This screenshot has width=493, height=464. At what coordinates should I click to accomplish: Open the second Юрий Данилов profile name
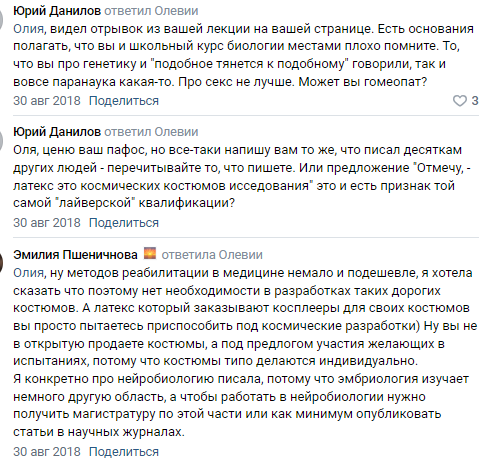(57, 132)
